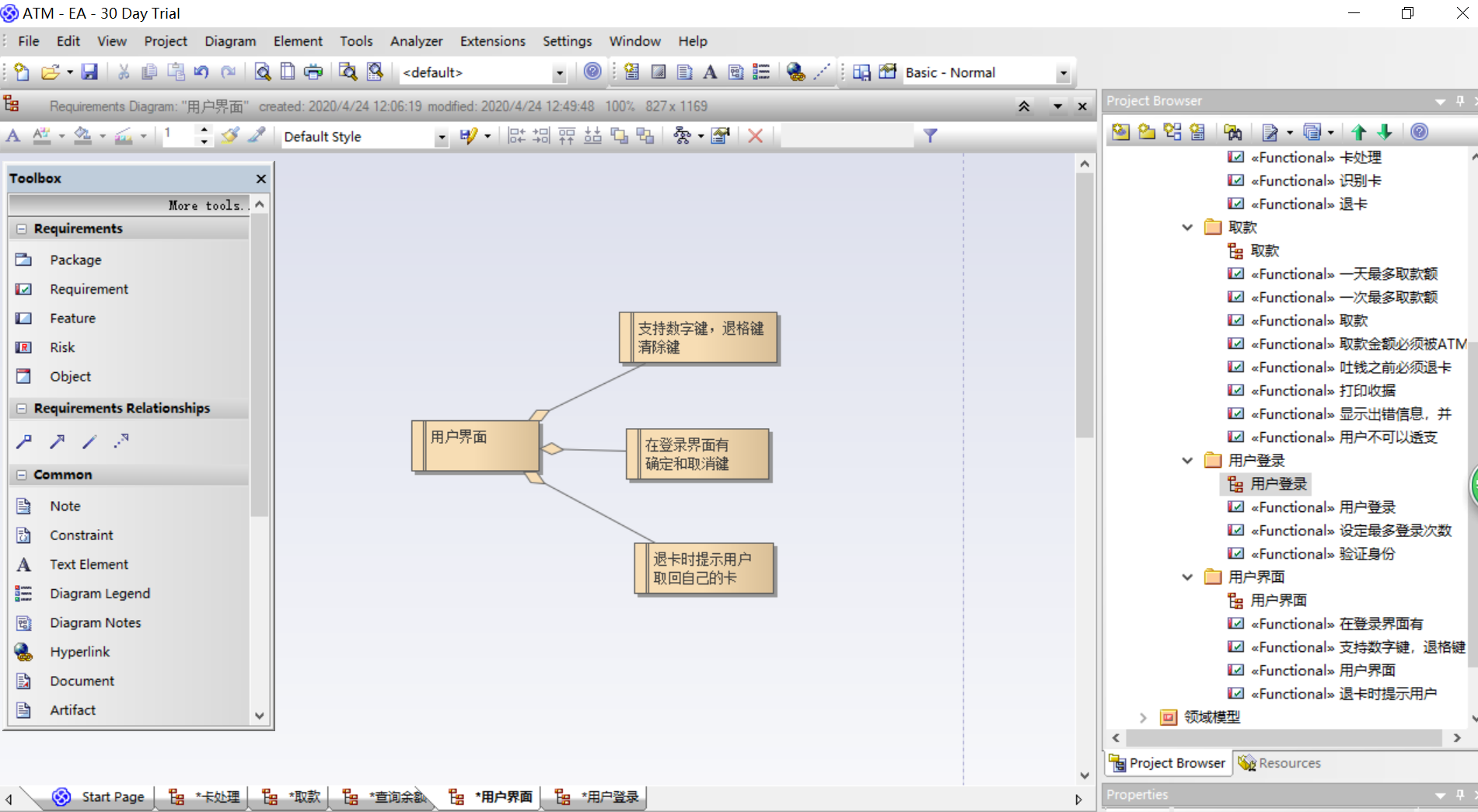This screenshot has height=812, width=1478.
Task: Expand the 领域模型 tree node
Action: (1143, 717)
